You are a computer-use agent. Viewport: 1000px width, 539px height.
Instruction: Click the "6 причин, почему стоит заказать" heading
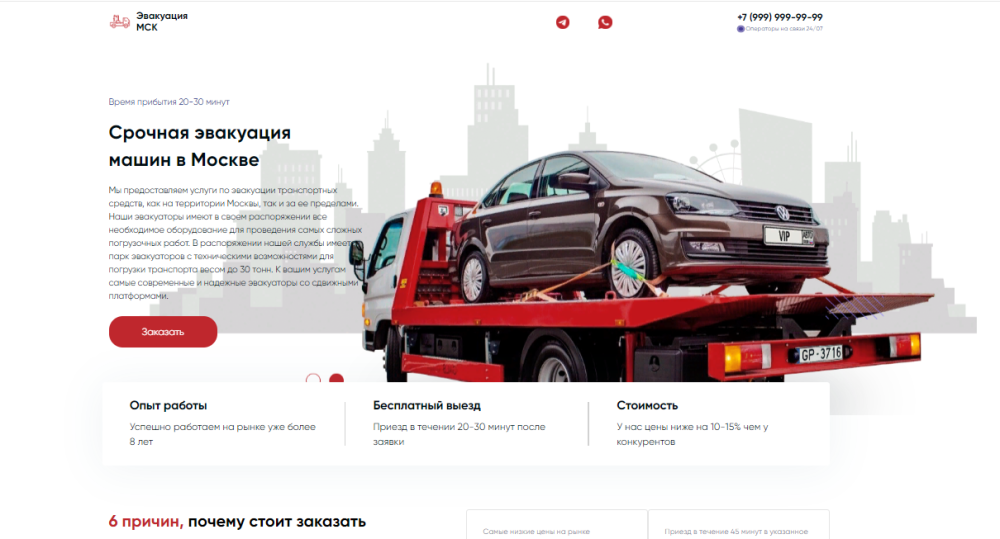tap(237, 521)
